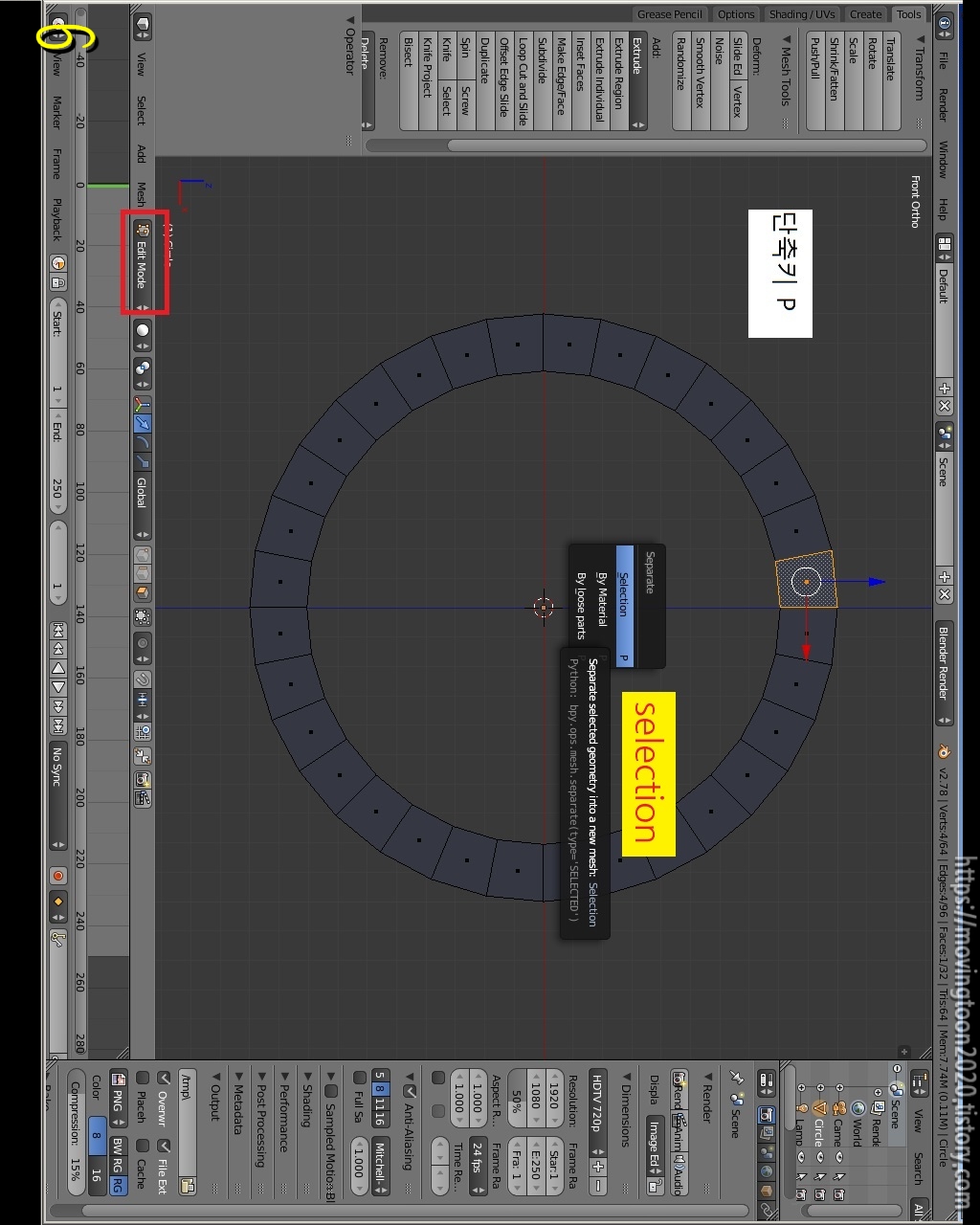Toggle the 3D manipulator widget icon
980x1225 pixels.
pyautogui.click(x=143, y=405)
